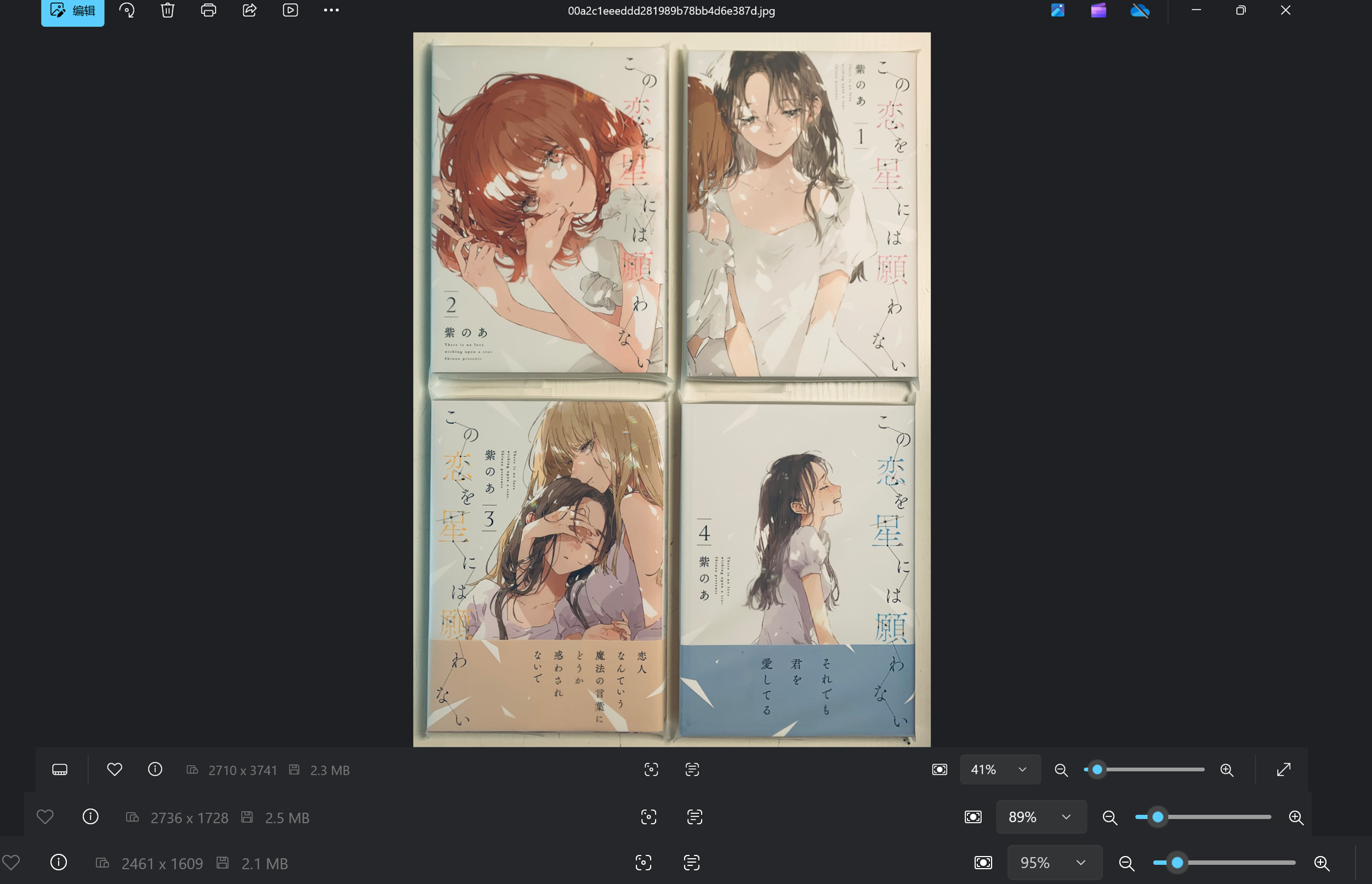Visual search icon beside 2.3 MB bar
The width and height of the screenshot is (1372, 884).
(x=651, y=770)
